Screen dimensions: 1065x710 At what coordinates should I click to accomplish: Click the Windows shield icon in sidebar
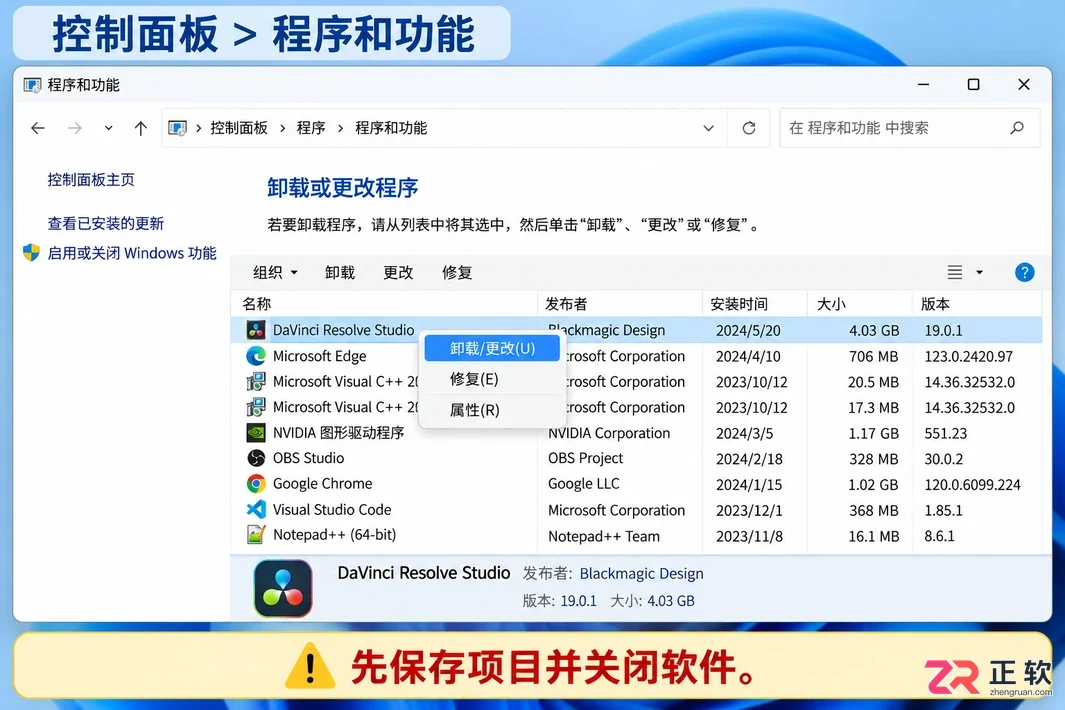(x=31, y=253)
